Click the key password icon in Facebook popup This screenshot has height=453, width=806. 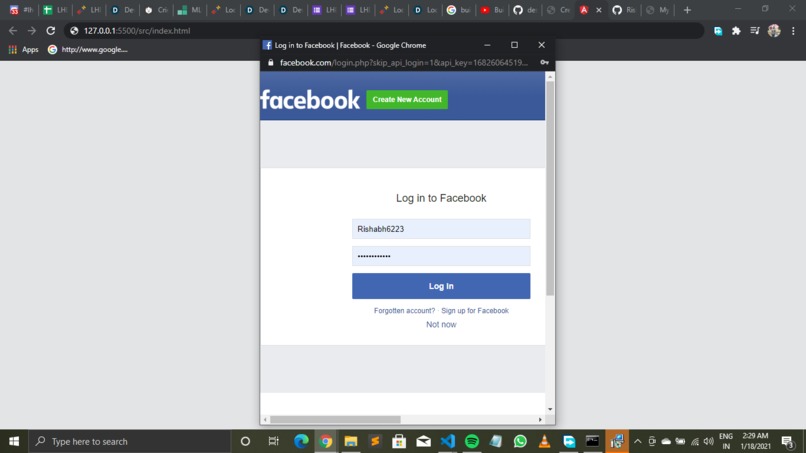[544, 62]
